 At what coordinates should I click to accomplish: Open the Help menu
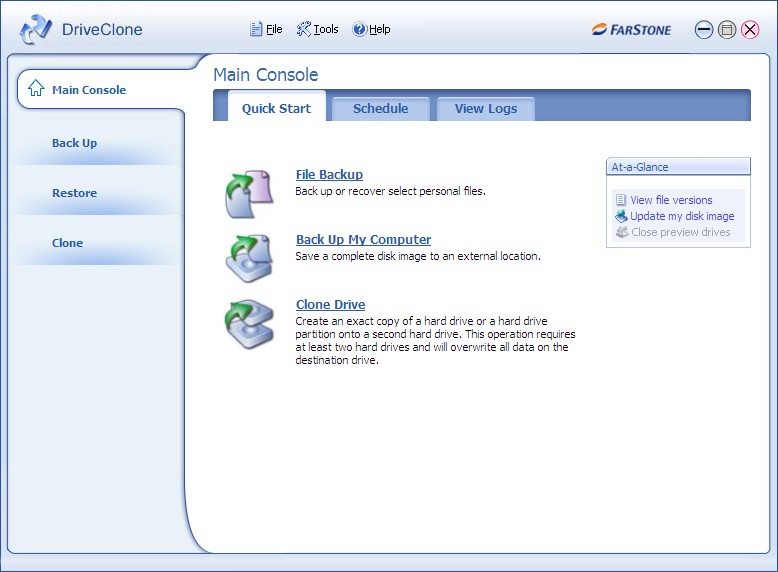[371, 30]
